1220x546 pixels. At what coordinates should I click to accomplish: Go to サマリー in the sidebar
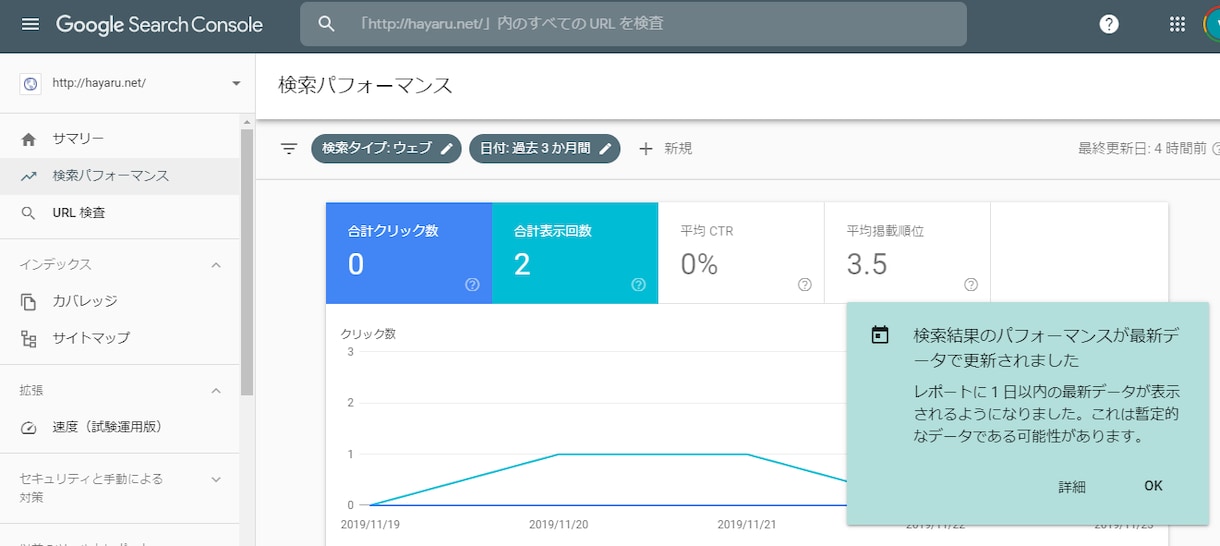pos(120,139)
